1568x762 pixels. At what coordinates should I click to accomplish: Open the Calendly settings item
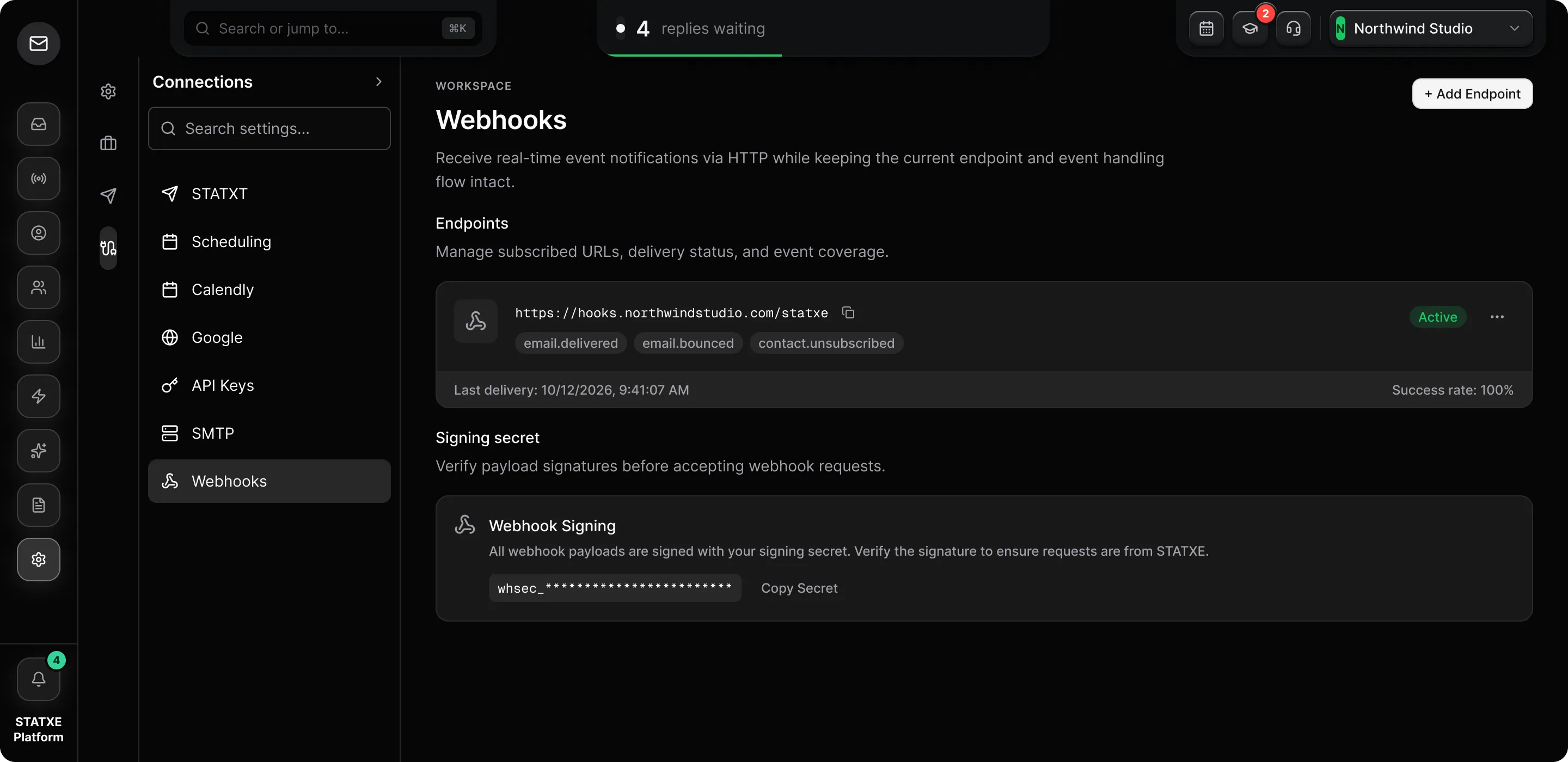click(x=269, y=290)
